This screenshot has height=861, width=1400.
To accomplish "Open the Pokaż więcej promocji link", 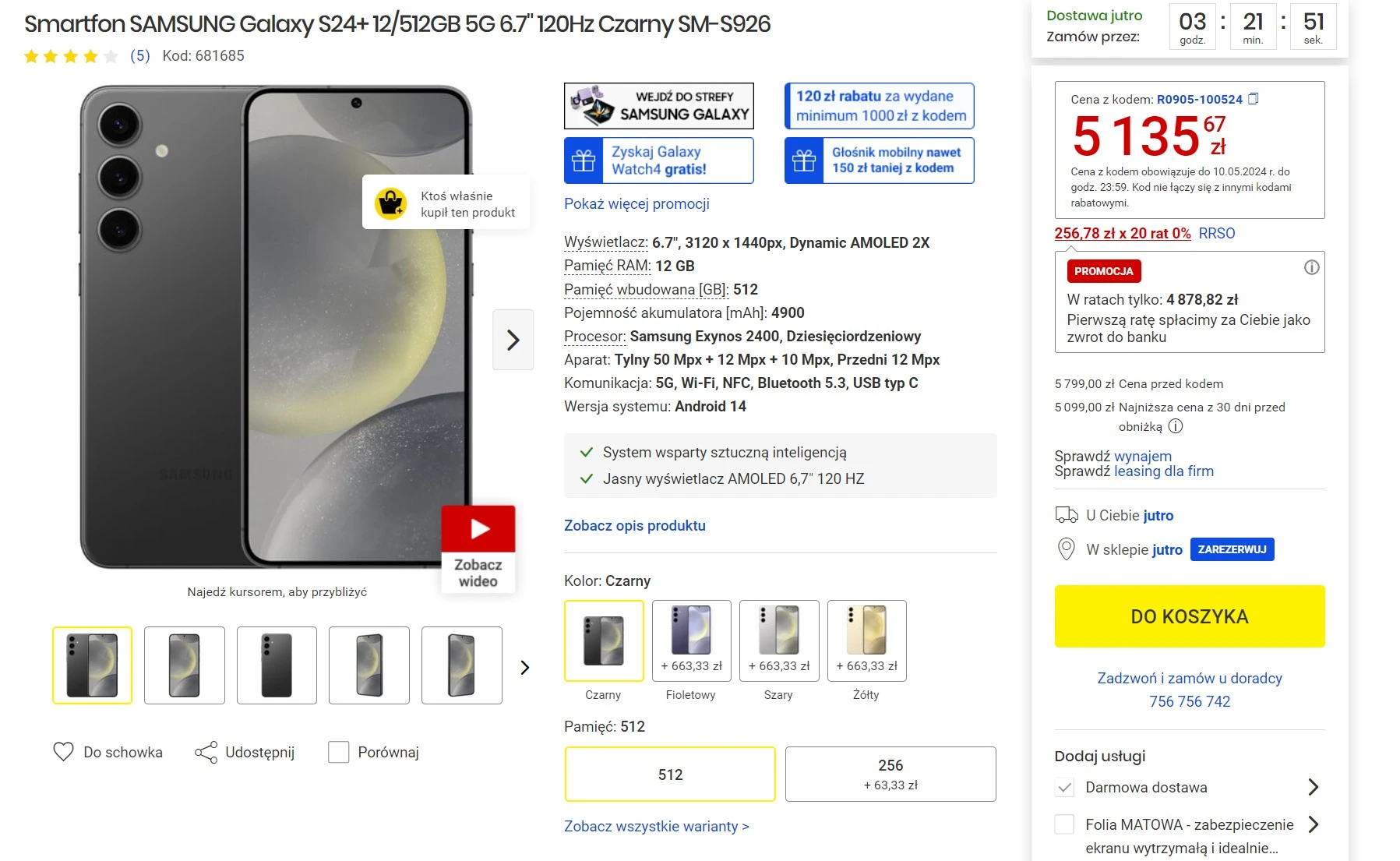I will coord(637,203).
